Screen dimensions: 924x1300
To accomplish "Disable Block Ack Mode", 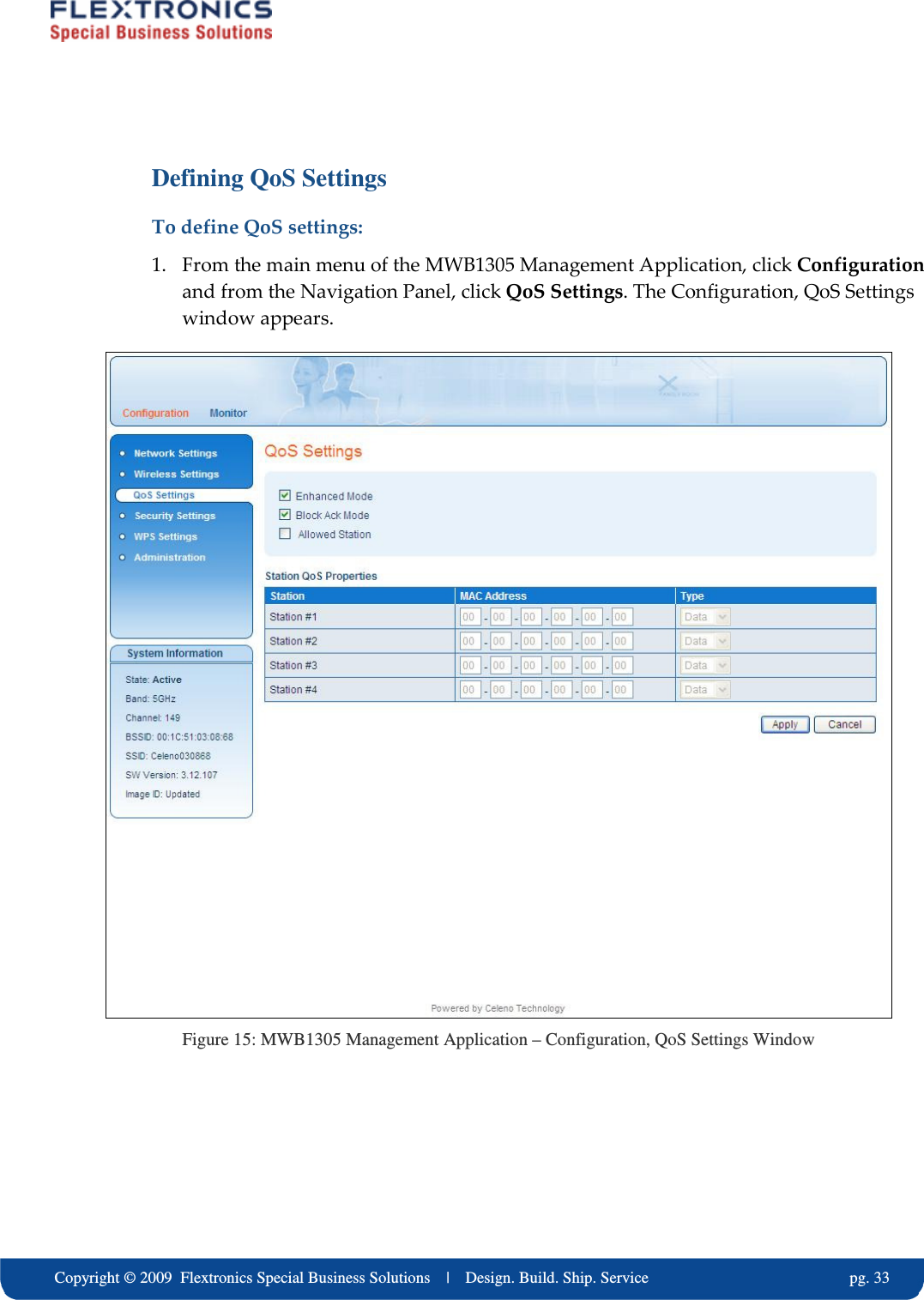I will [285, 515].
